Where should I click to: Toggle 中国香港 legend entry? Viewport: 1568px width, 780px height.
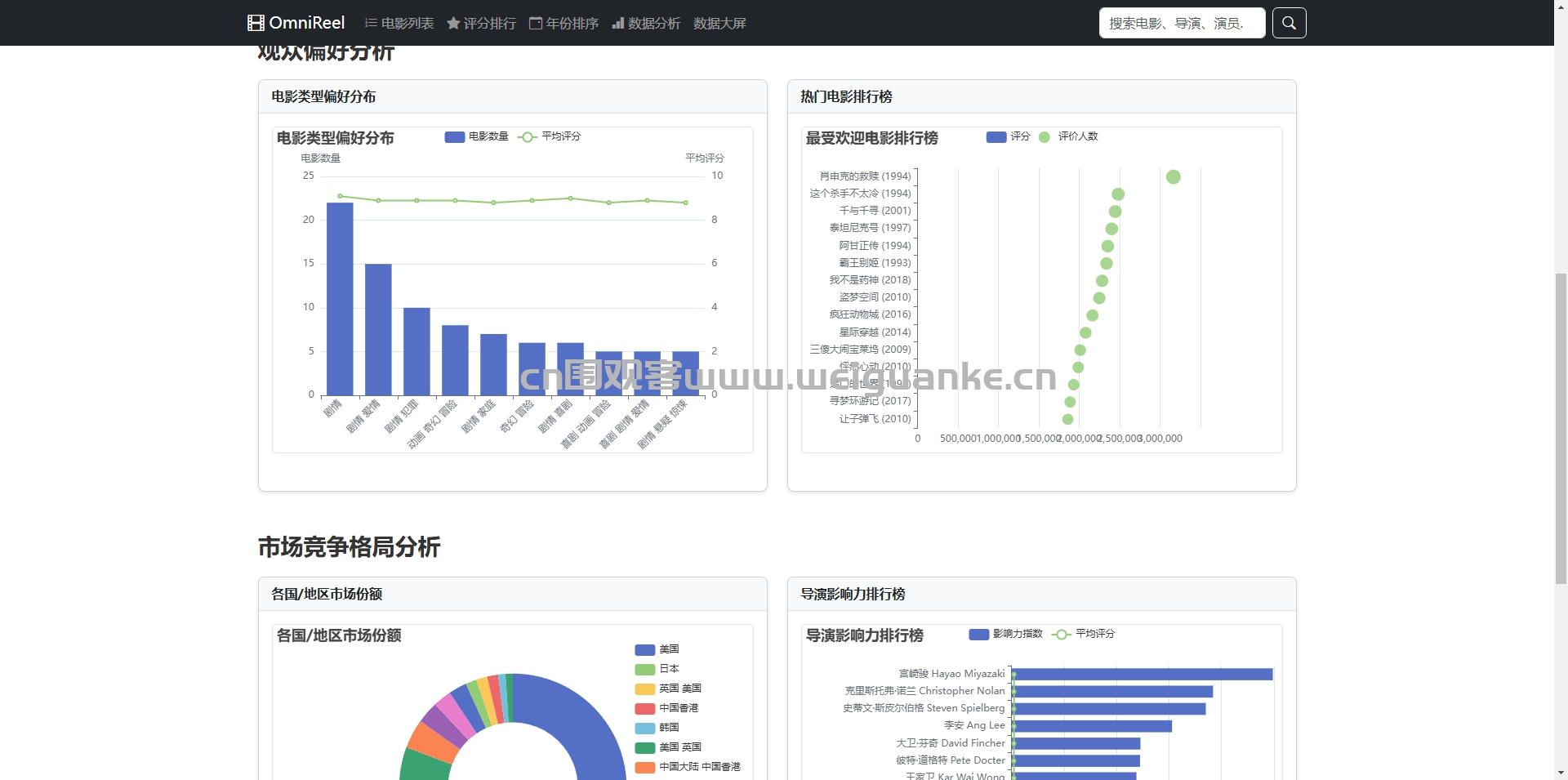666,708
